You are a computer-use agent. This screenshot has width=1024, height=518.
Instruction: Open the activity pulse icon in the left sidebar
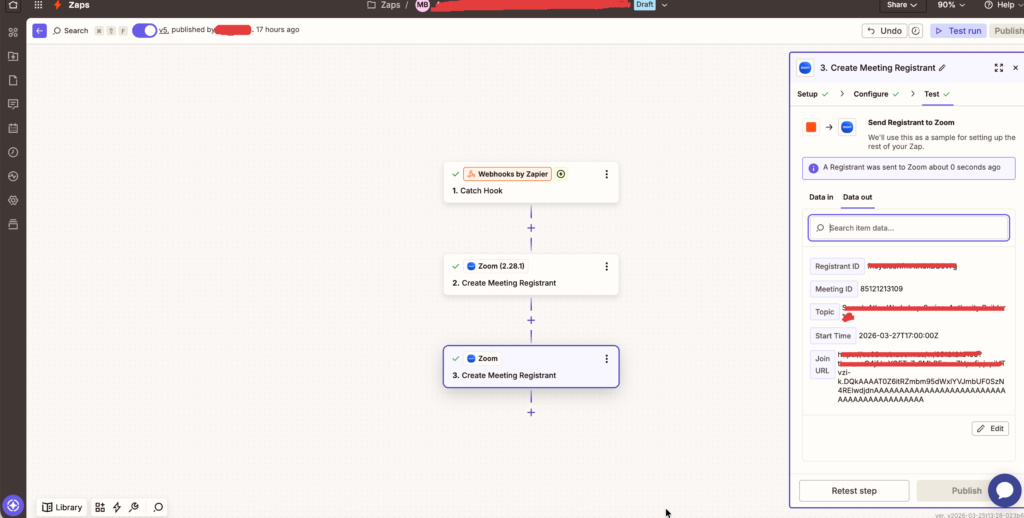pyautogui.click(x=12, y=176)
